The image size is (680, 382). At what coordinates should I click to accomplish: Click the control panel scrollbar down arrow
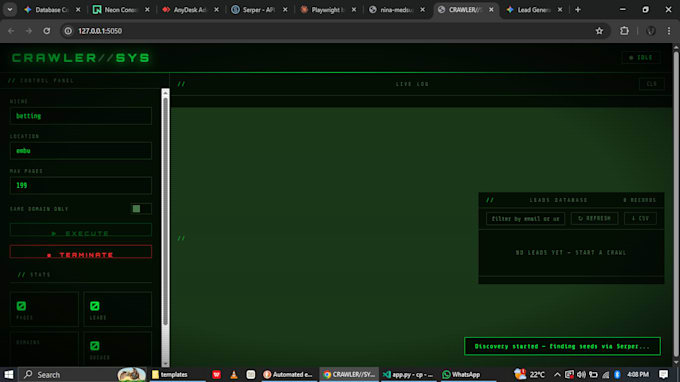pyautogui.click(x=165, y=363)
